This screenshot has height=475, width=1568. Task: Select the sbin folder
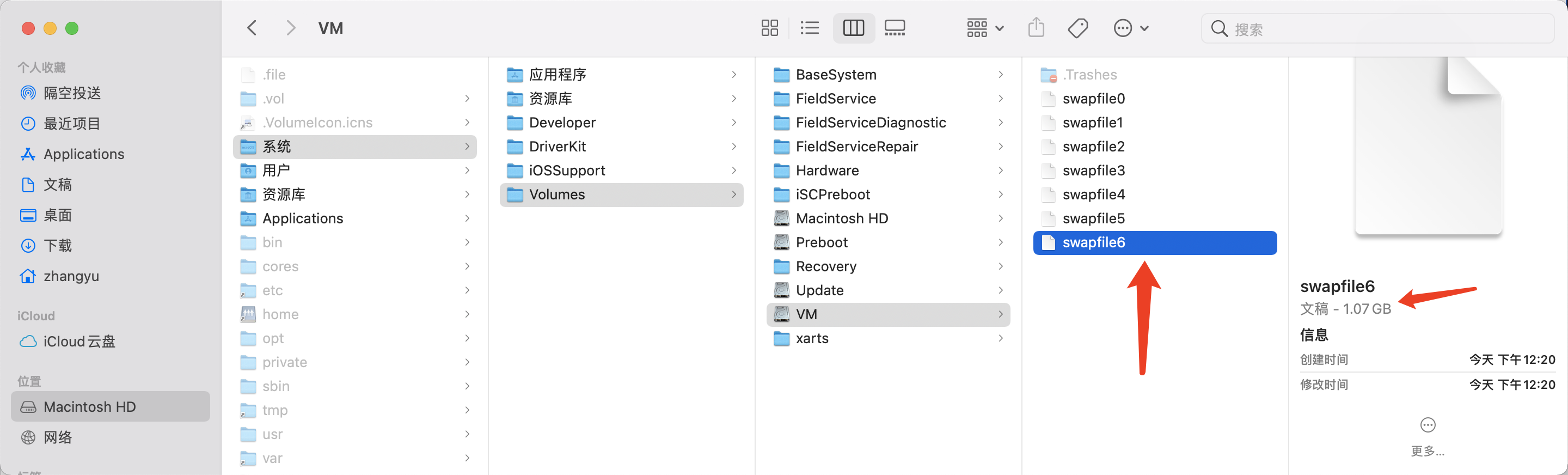point(355,387)
